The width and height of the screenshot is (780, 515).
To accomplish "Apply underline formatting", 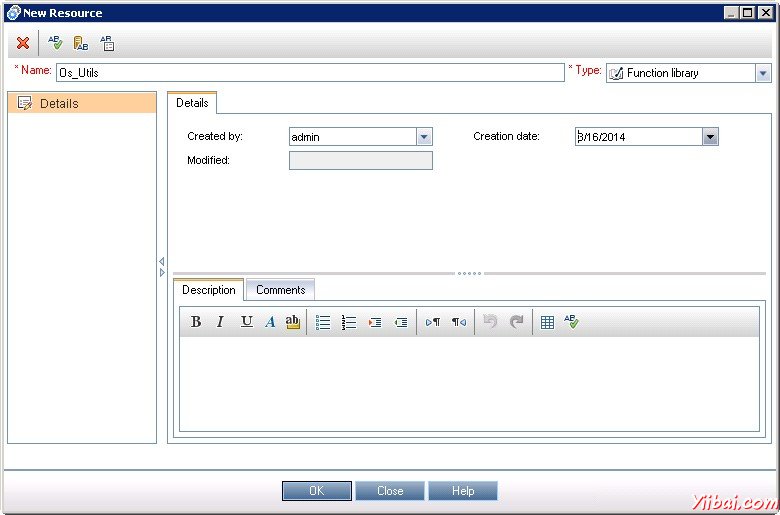I will [246, 322].
